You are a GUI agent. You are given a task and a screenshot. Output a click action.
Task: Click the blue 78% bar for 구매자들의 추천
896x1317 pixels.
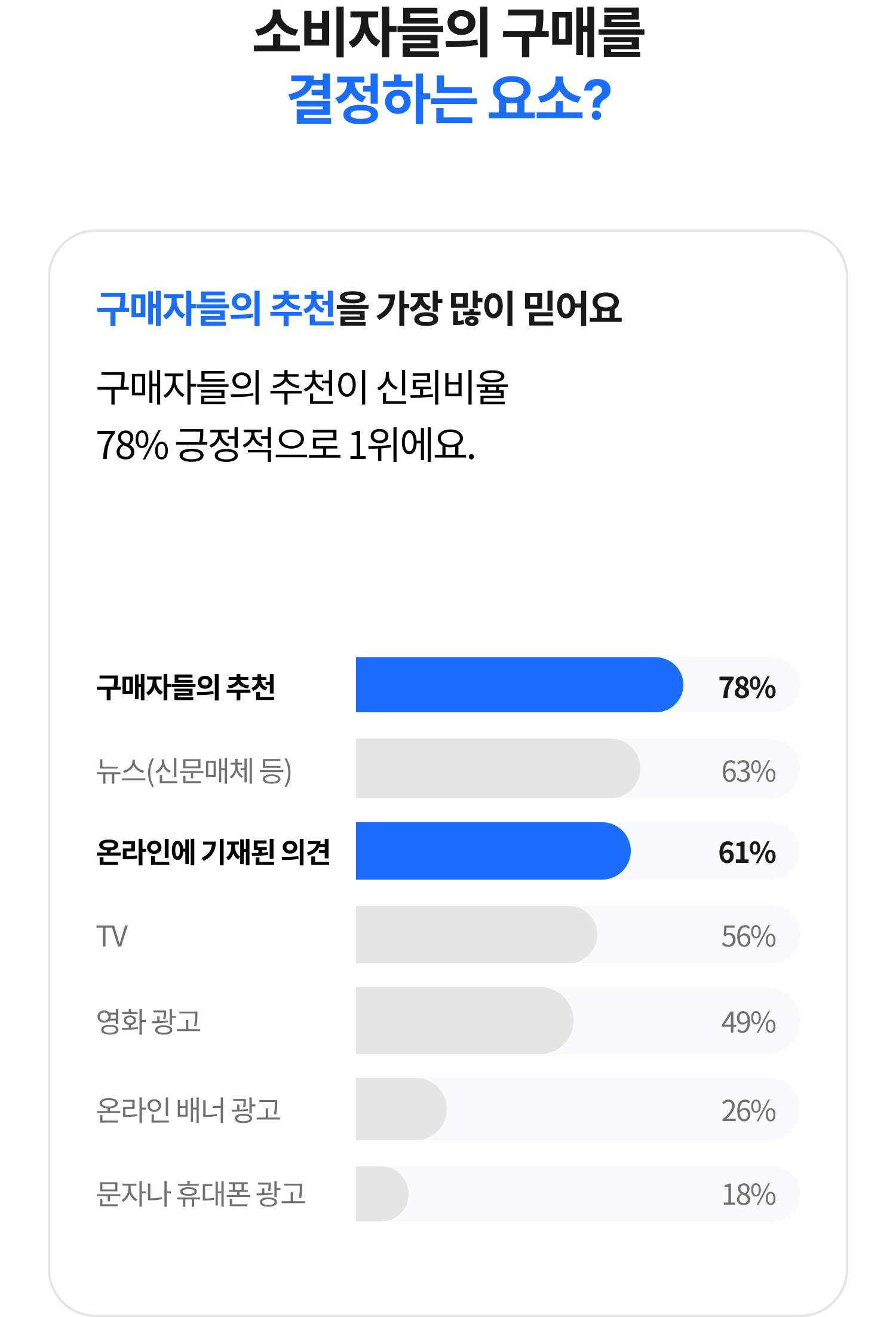(x=519, y=685)
